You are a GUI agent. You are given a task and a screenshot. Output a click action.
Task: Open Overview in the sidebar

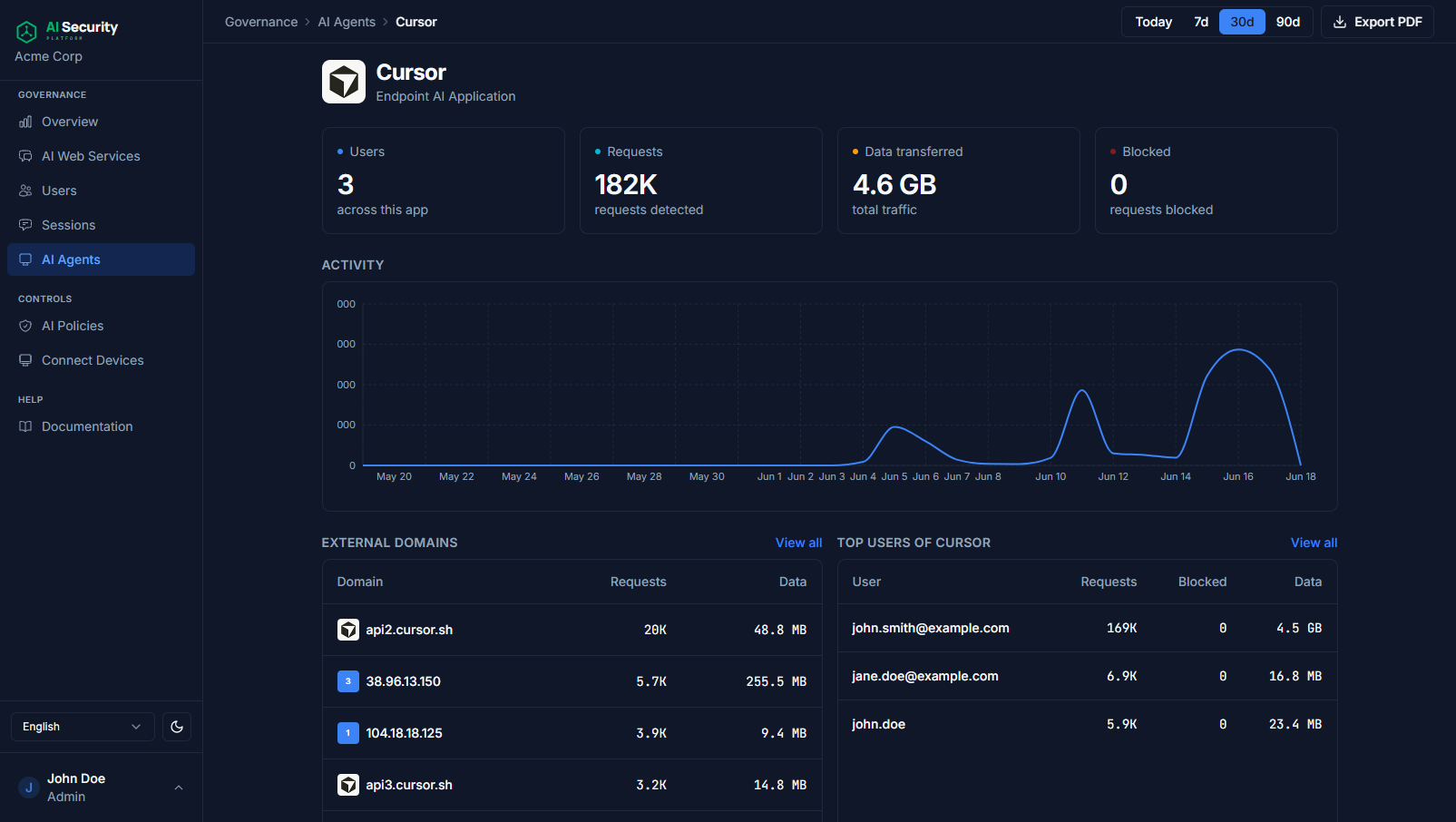101,122
